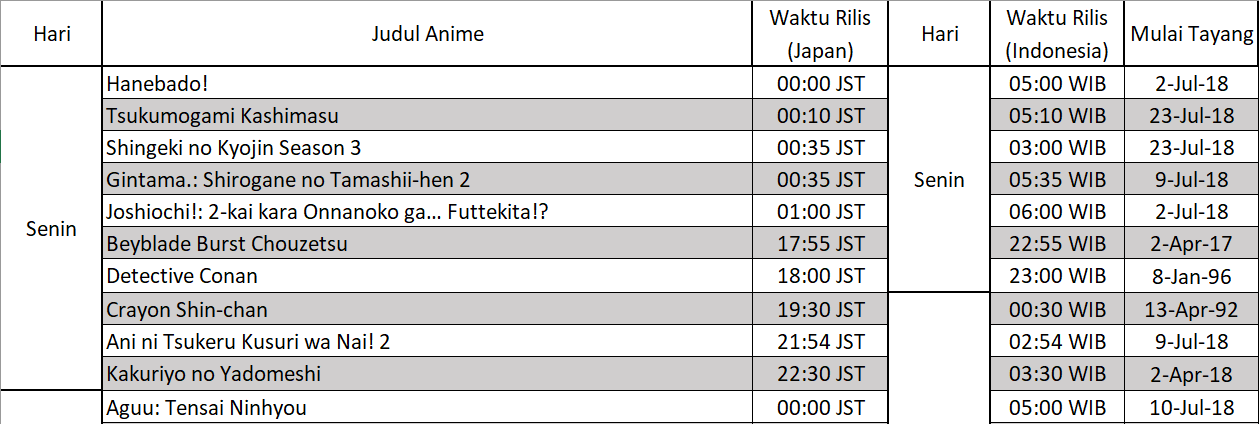The height and width of the screenshot is (424, 1259).
Task: Select the Waktu Rilis (Japan) header cell
Action: 820,34
